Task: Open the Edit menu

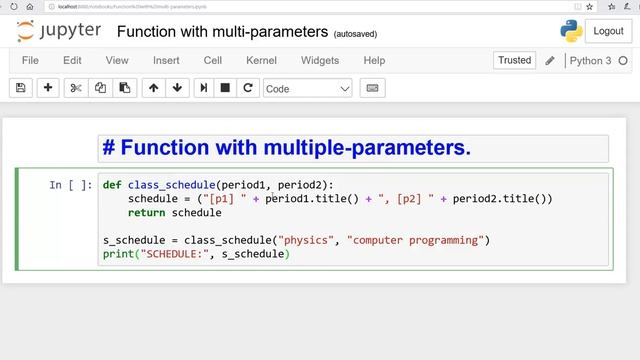Action: point(72,60)
